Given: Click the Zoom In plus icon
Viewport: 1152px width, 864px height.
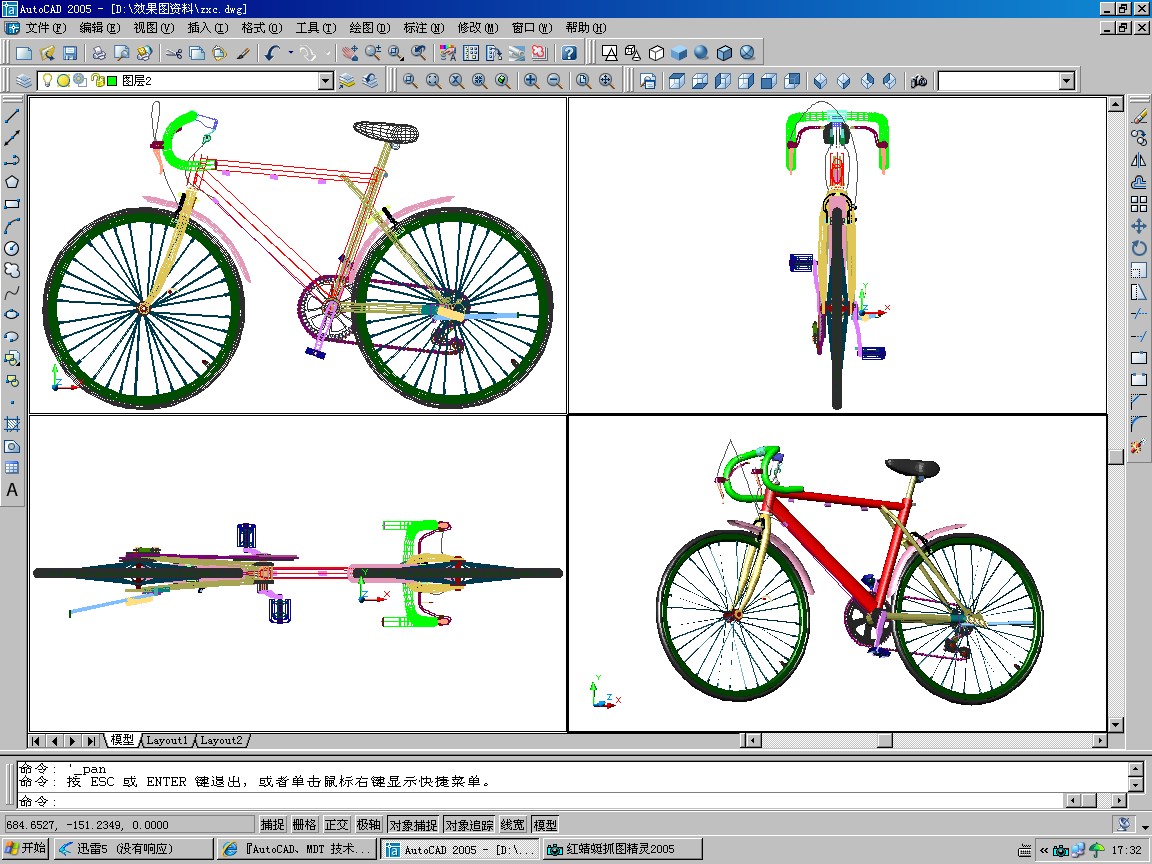Looking at the screenshot, I should coord(531,81).
